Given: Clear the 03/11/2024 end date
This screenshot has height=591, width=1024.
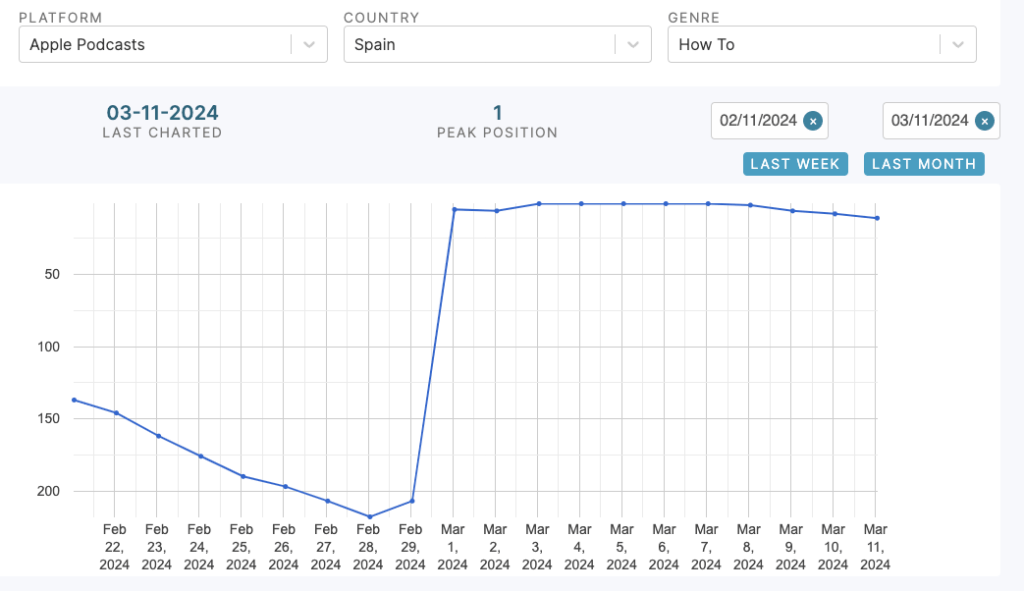Looking at the screenshot, I should click(x=984, y=121).
